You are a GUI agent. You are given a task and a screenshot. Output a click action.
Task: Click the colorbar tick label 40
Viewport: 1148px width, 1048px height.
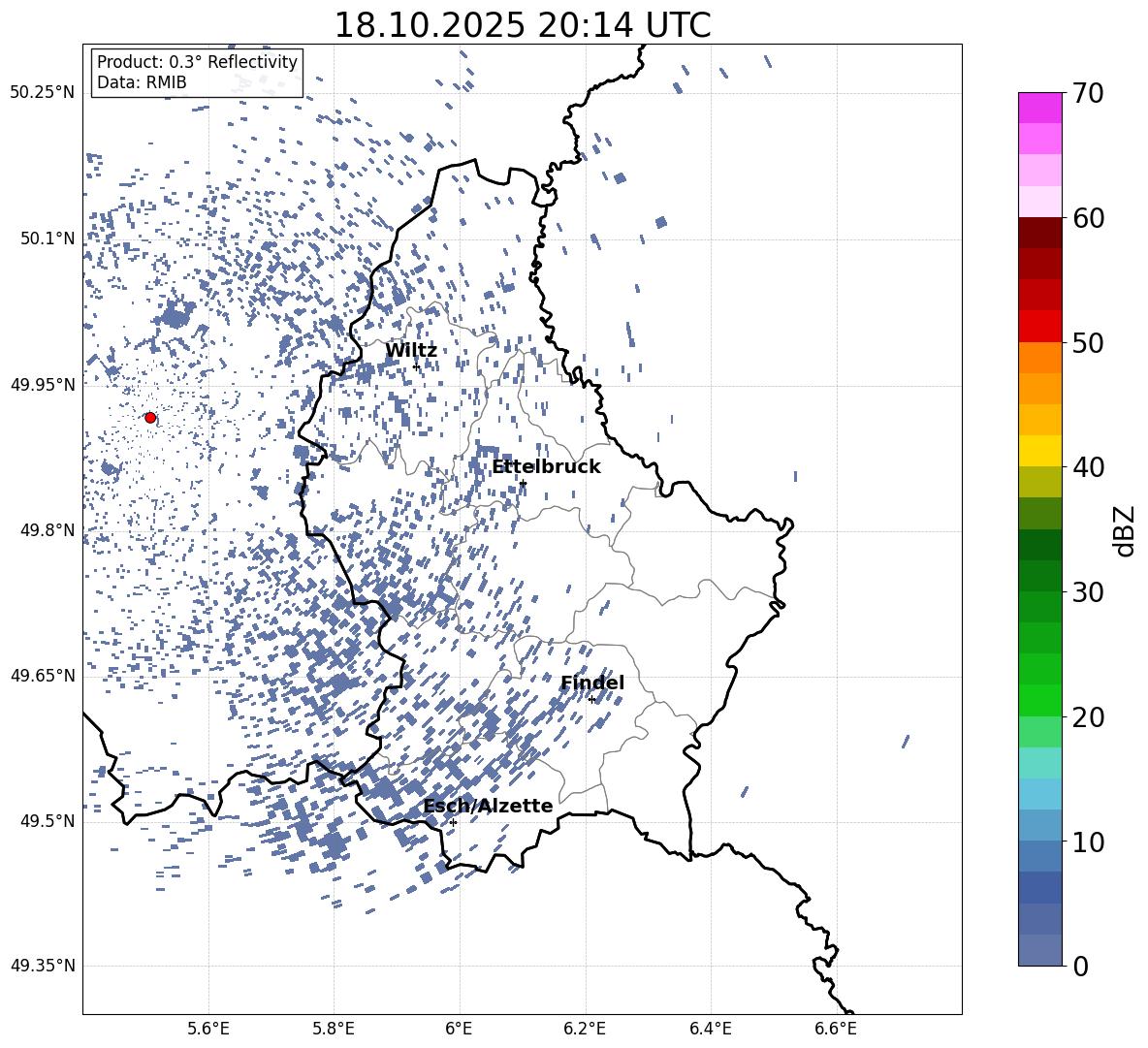click(1088, 467)
